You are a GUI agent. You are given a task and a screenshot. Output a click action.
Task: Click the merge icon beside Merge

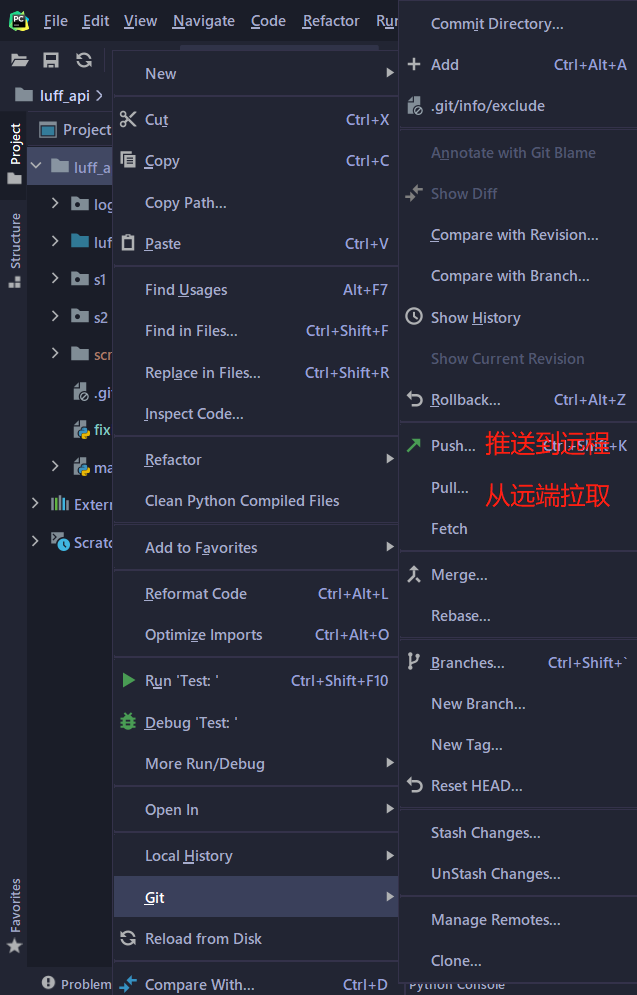point(414,574)
